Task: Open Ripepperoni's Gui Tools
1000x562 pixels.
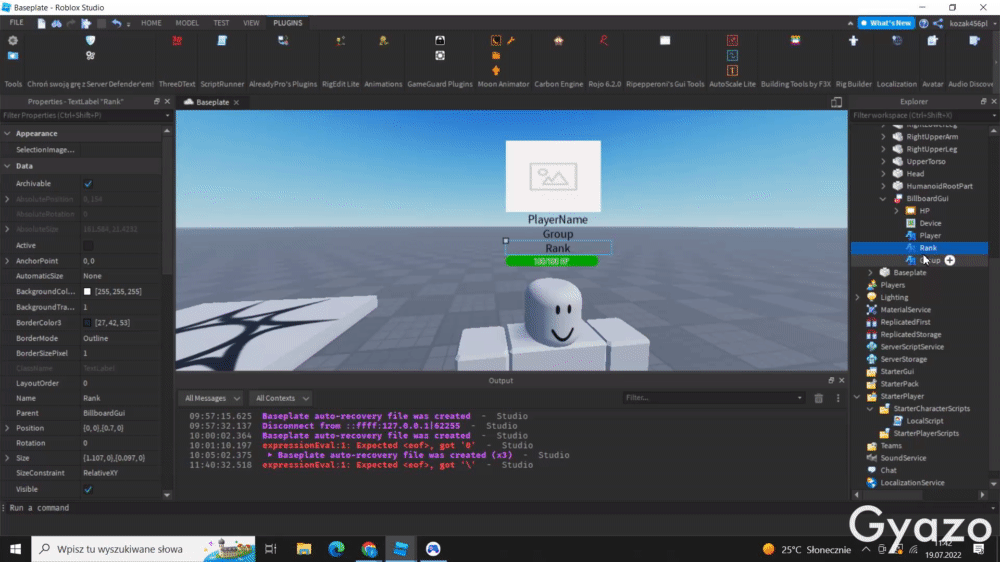Action: [x=665, y=41]
